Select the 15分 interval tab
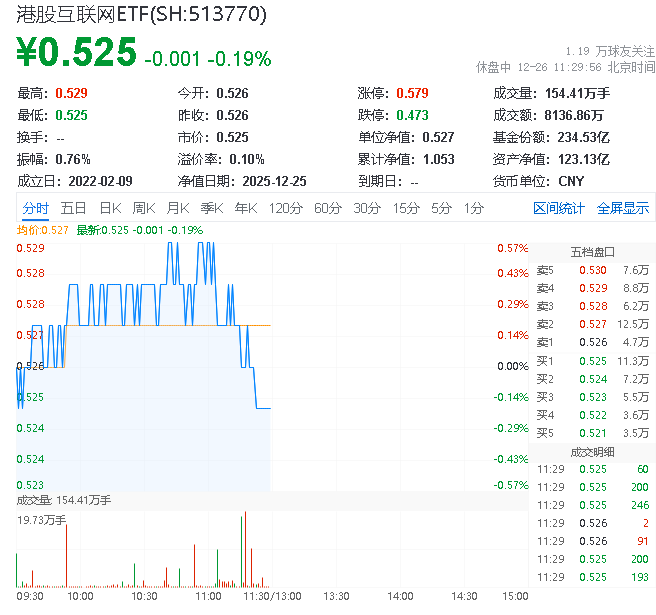Image resolution: width=656 pixels, height=615 pixels. click(405, 208)
